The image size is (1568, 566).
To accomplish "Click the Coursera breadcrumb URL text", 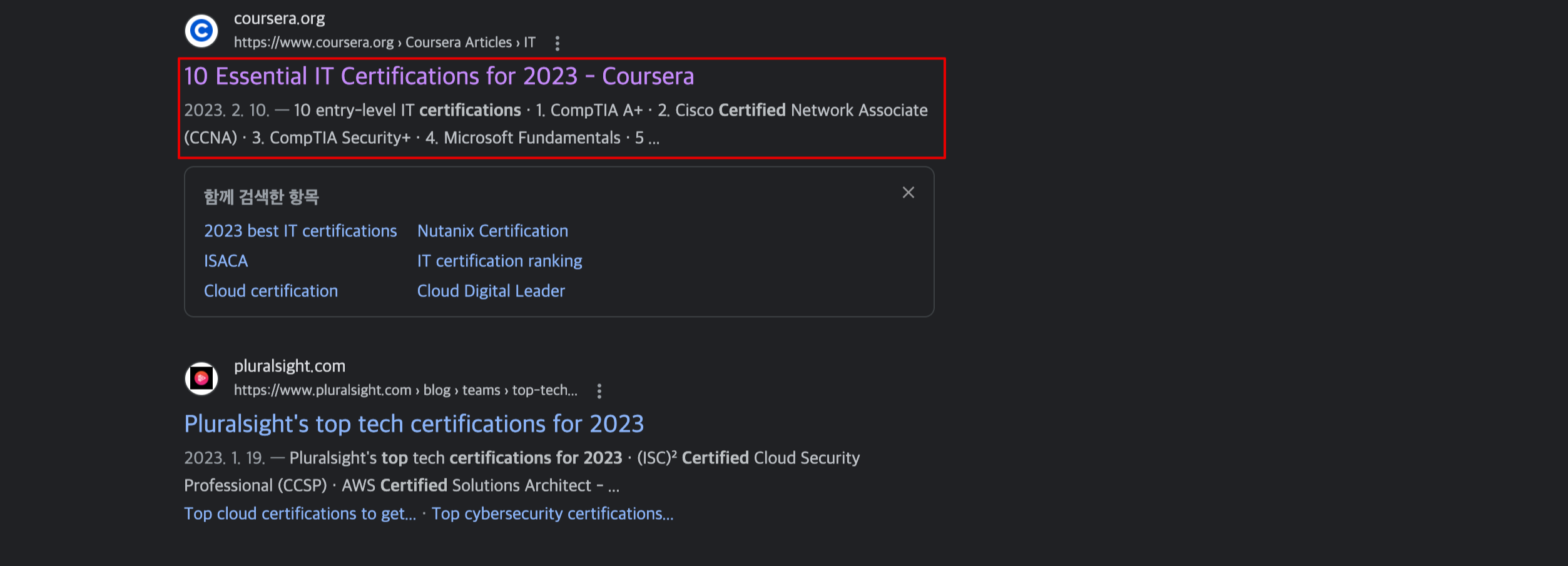I will coord(384,43).
